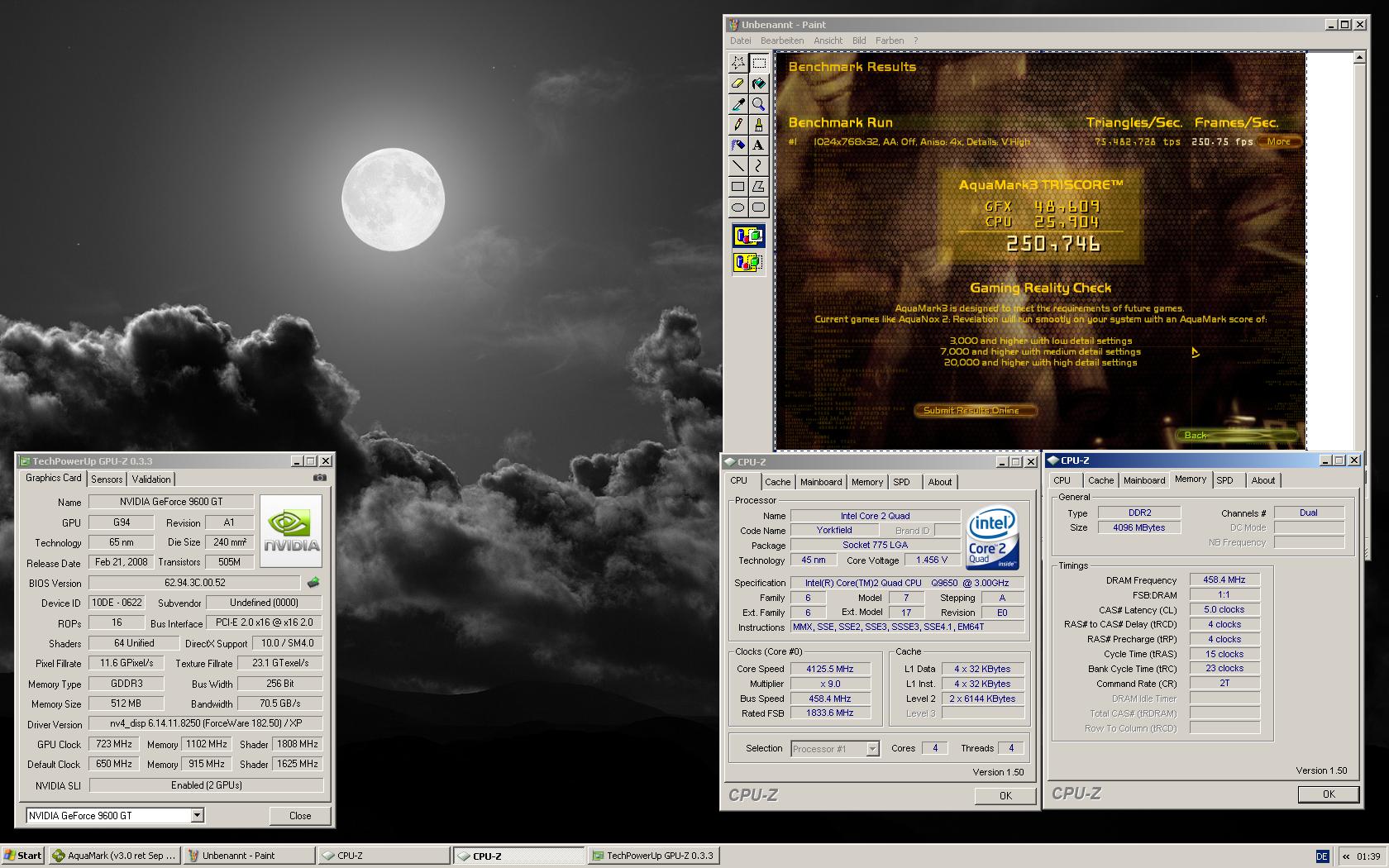Open the ? help menu in Paint
Image resolution: width=1389 pixels, height=868 pixels.
[915, 41]
